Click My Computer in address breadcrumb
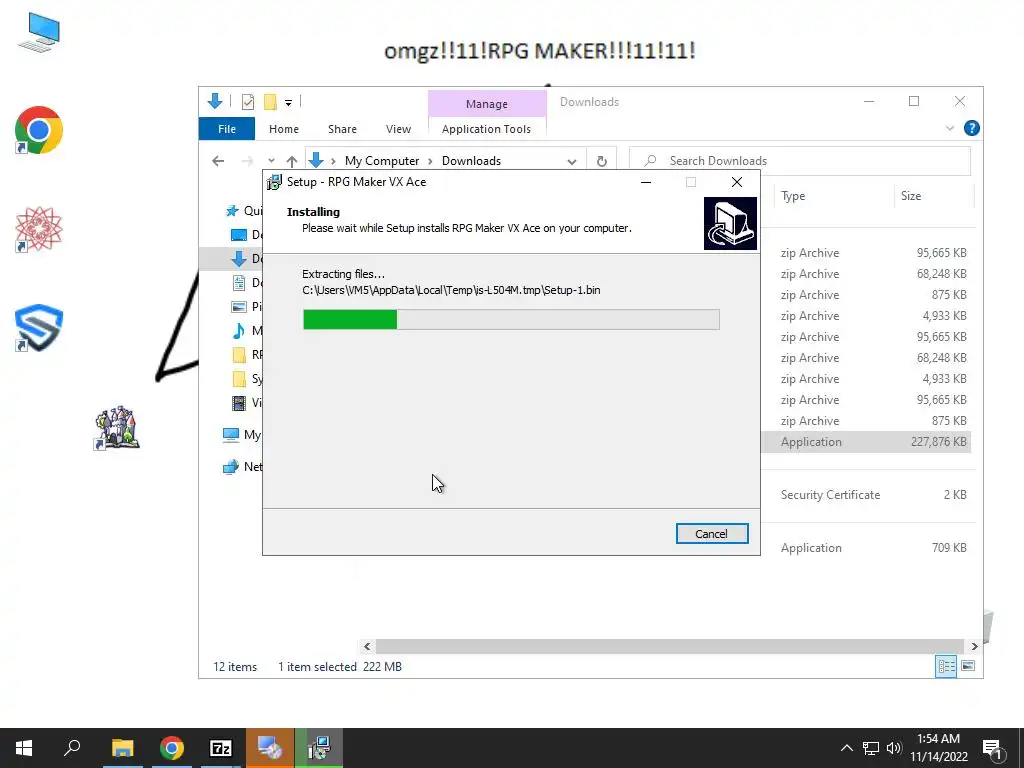Viewport: 1024px width, 768px height. (x=381, y=161)
